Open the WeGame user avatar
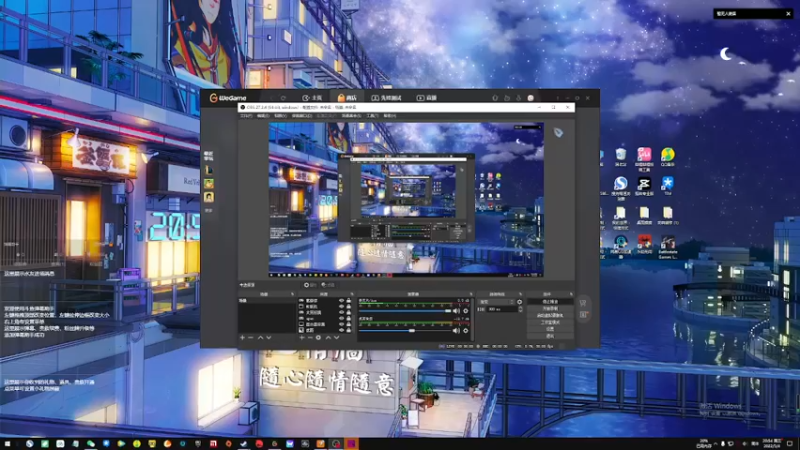The image size is (800, 450). pos(531,98)
